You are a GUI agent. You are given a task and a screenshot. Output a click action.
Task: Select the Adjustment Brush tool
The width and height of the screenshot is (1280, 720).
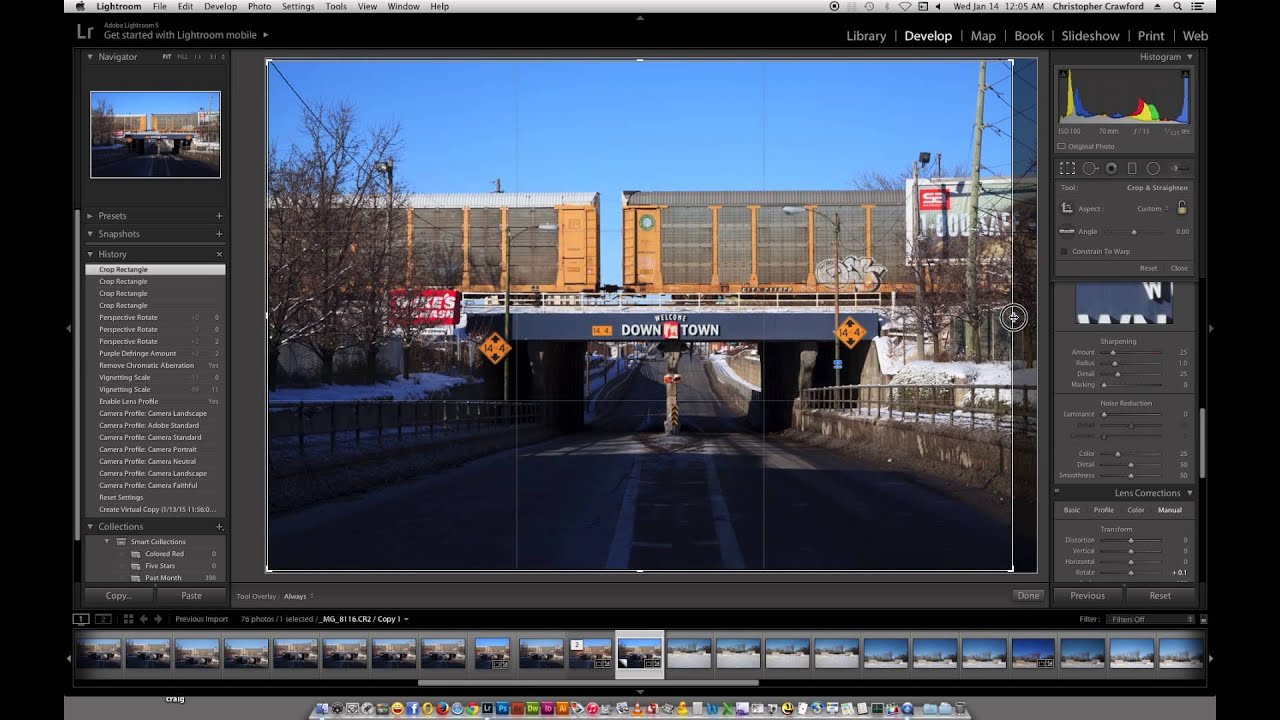tap(1179, 168)
